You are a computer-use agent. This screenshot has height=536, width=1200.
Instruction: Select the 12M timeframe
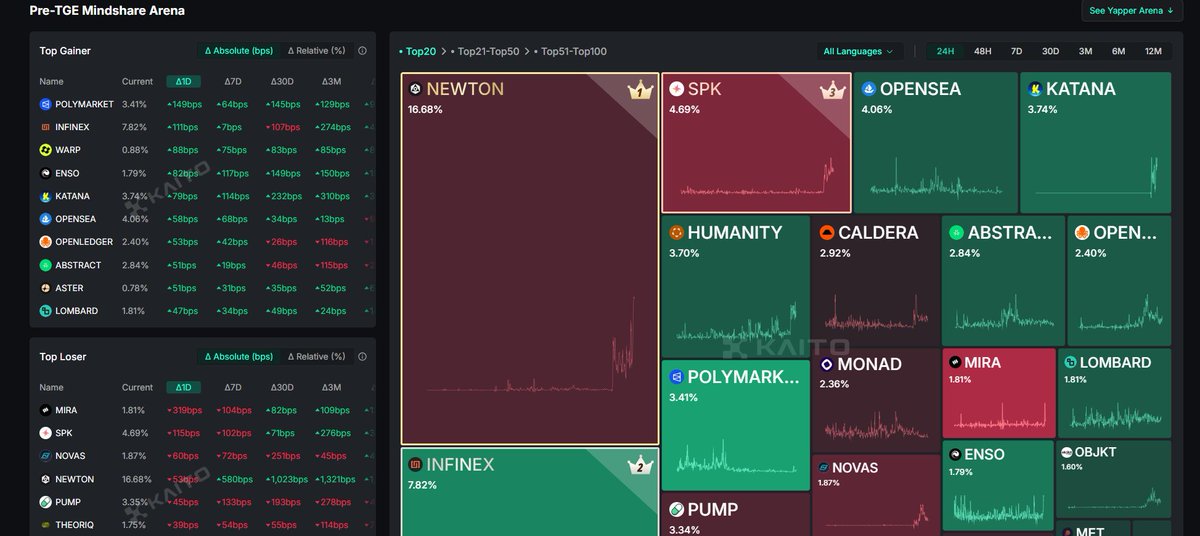[x=1153, y=51]
